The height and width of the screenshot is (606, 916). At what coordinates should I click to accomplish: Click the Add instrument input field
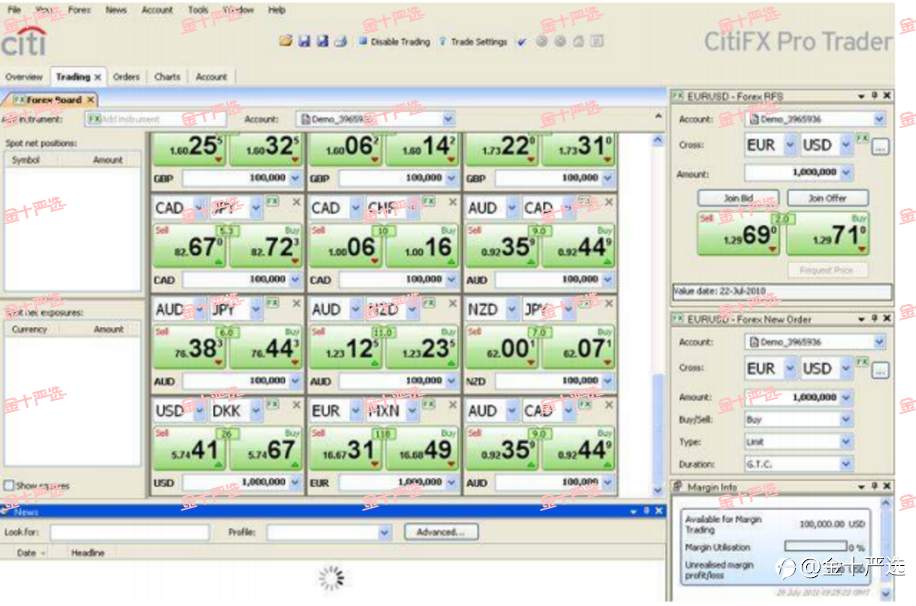tap(155, 119)
